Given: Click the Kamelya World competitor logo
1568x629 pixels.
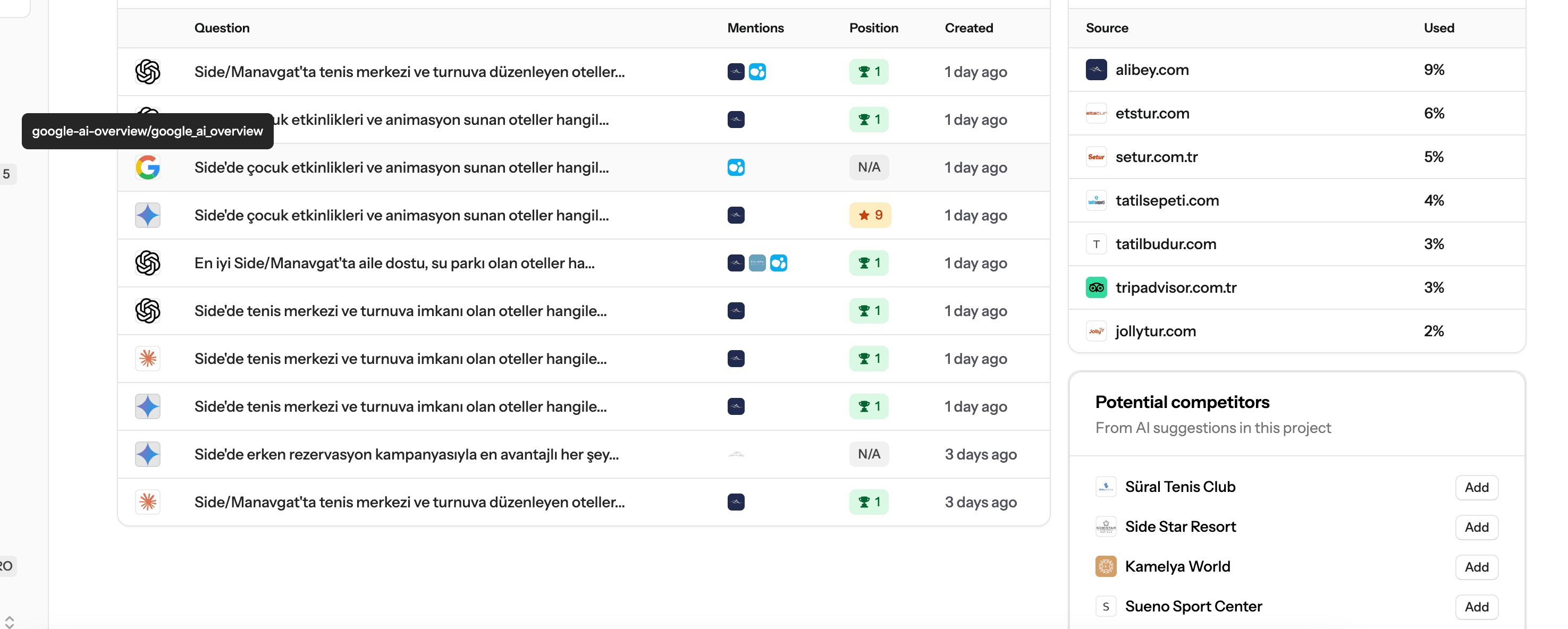Looking at the screenshot, I should click(x=1106, y=566).
